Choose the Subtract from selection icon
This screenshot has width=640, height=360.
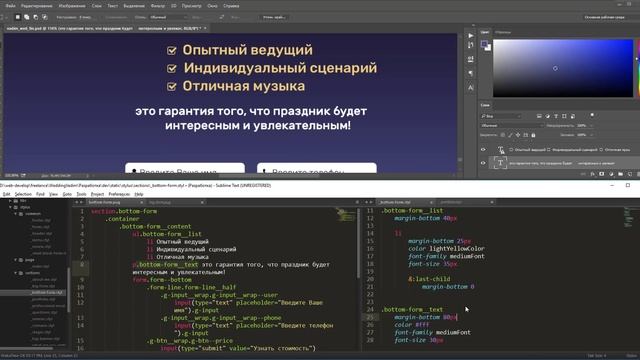36,17
